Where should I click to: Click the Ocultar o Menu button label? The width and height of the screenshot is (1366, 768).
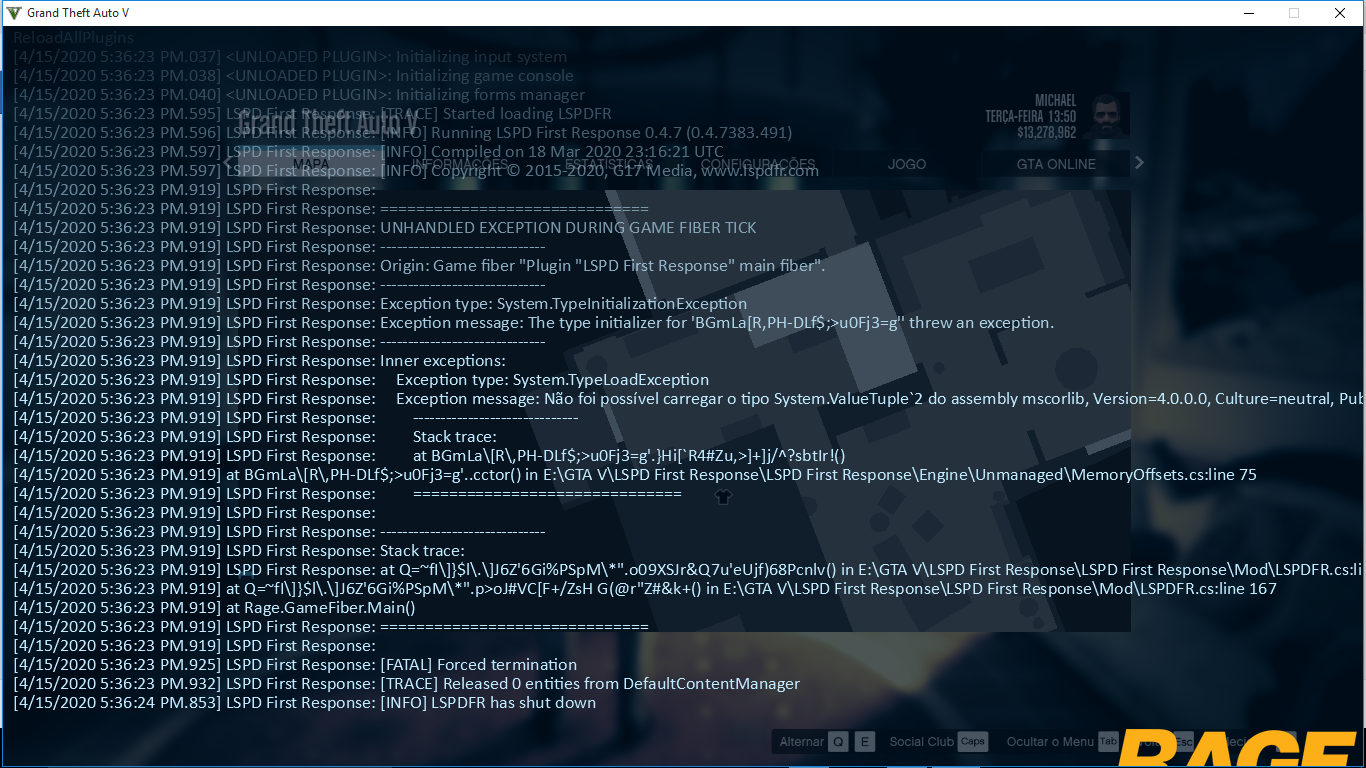pos(1050,742)
